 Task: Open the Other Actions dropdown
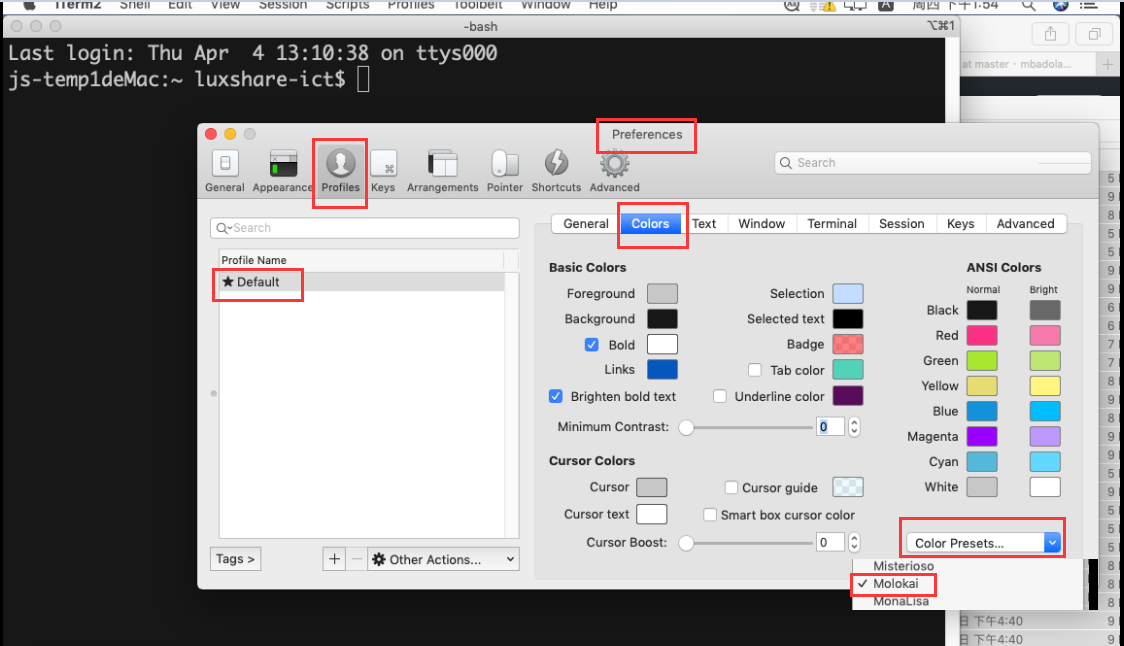point(443,559)
